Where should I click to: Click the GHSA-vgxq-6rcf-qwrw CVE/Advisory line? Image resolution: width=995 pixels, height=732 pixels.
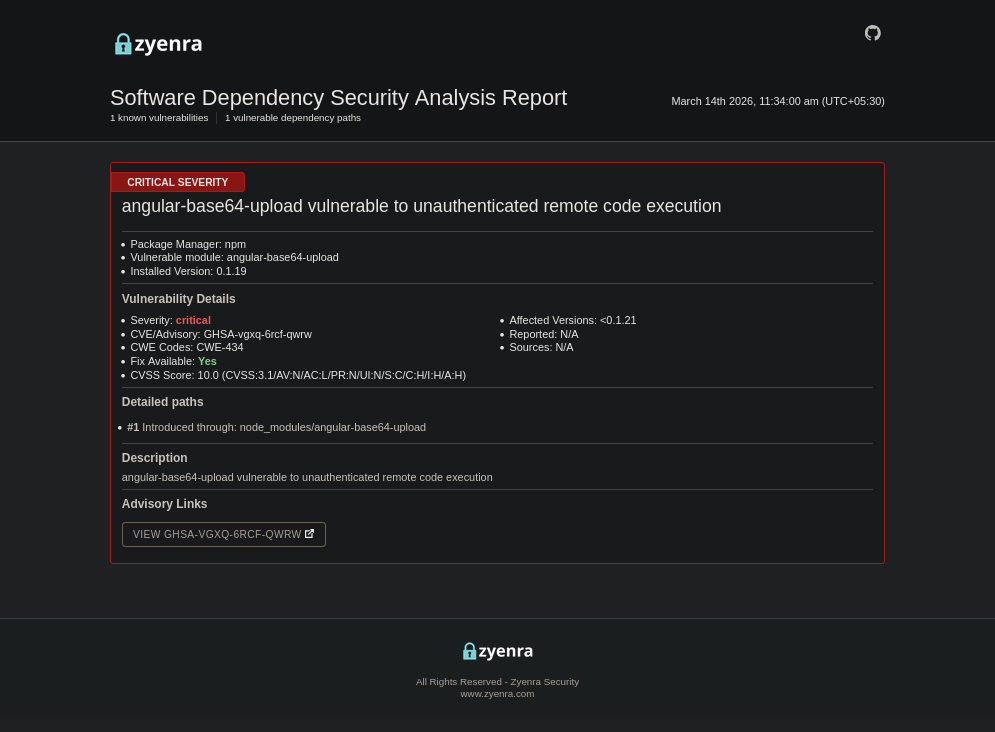click(221, 334)
